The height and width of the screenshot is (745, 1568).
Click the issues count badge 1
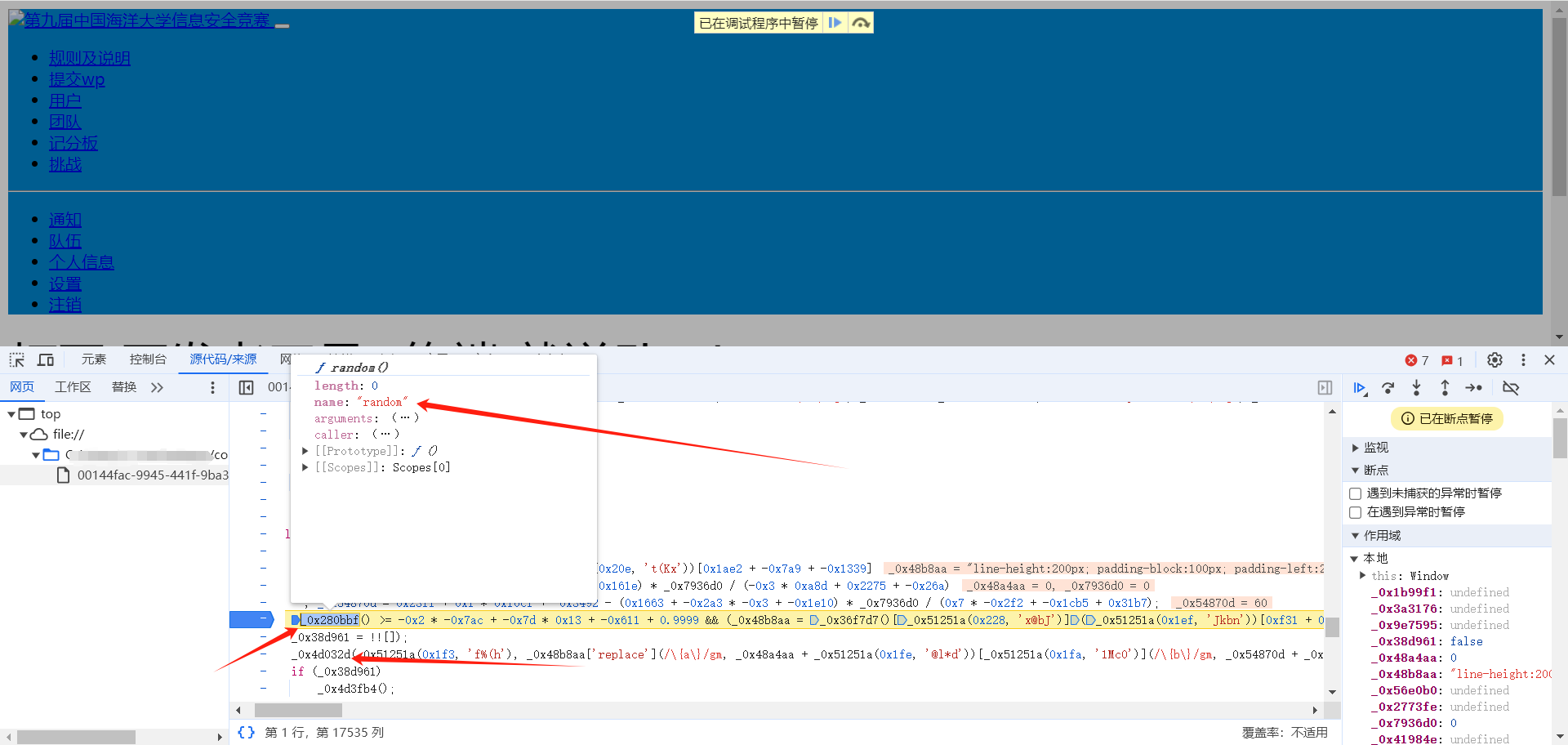pyautogui.click(x=1452, y=360)
